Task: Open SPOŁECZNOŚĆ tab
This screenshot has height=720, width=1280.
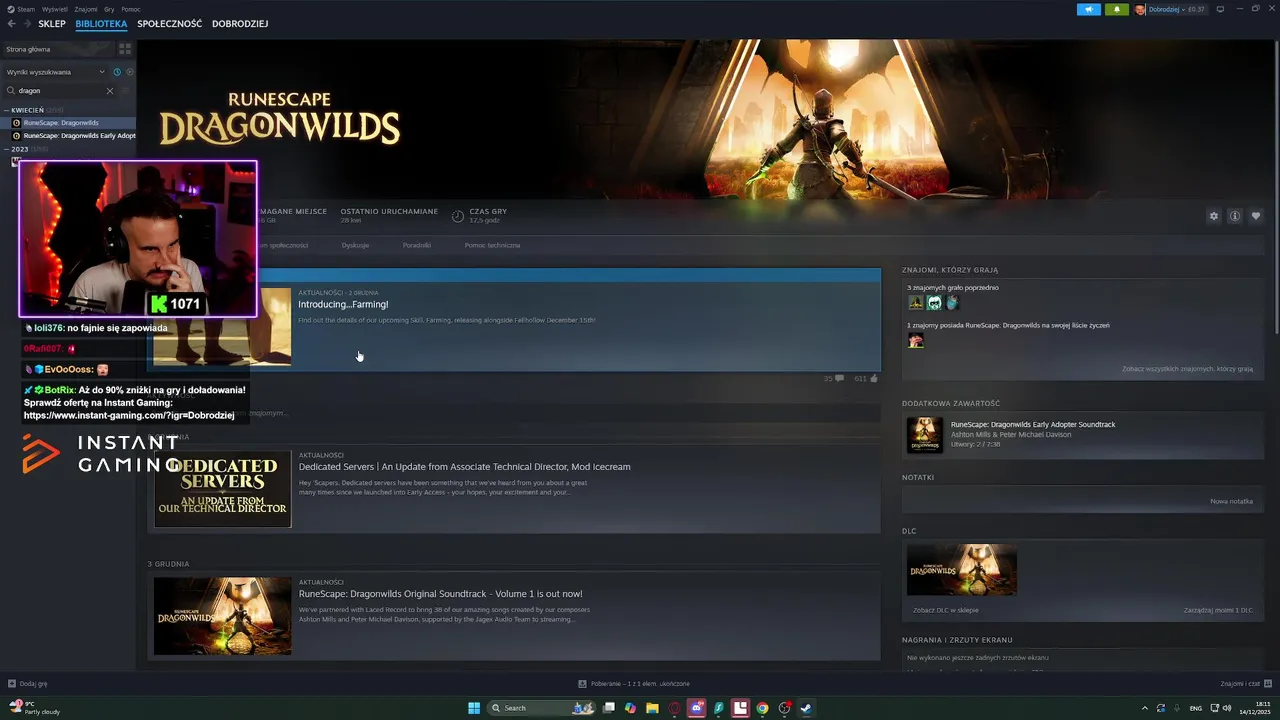Action: click(170, 24)
